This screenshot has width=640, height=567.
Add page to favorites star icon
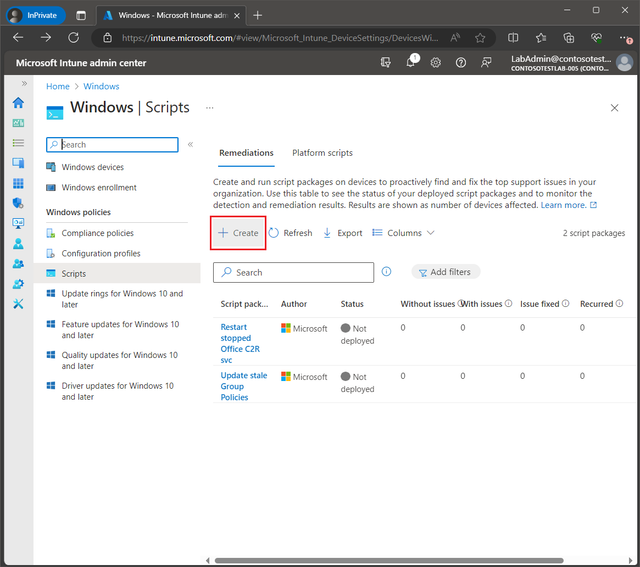[480, 38]
